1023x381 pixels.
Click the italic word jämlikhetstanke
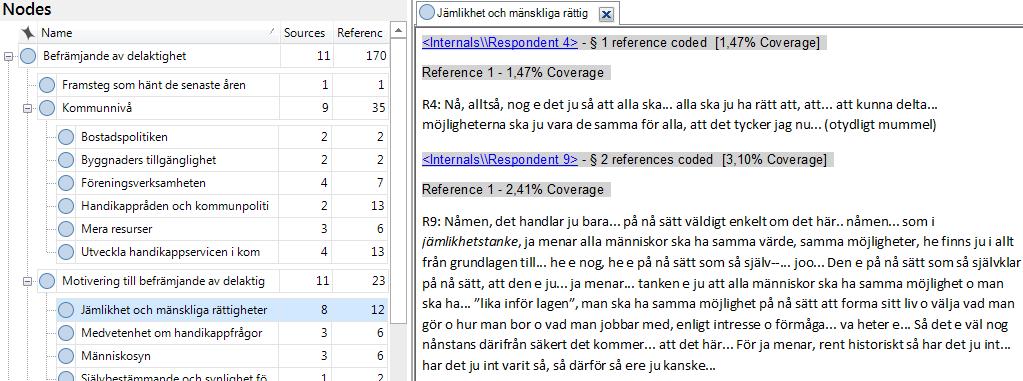(x=470, y=243)
